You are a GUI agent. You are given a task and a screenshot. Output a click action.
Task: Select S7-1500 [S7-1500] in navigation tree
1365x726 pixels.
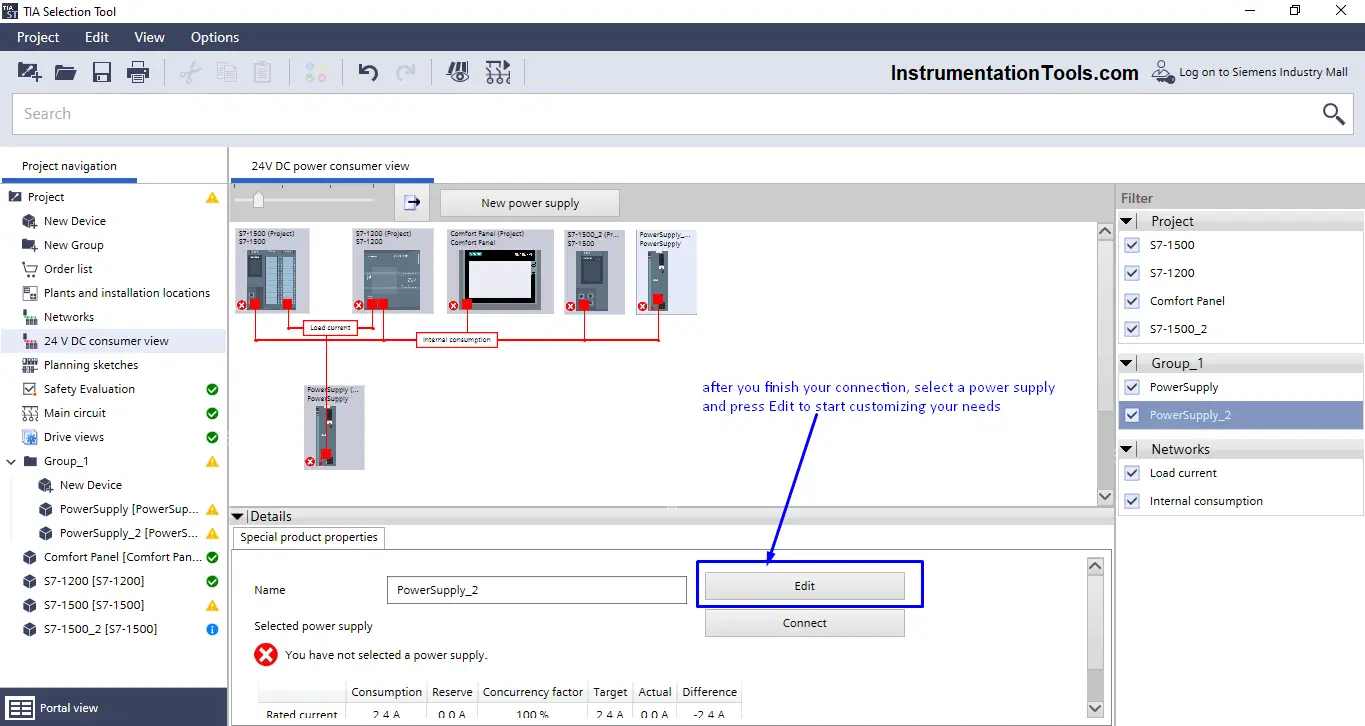(x=94, y=605)
